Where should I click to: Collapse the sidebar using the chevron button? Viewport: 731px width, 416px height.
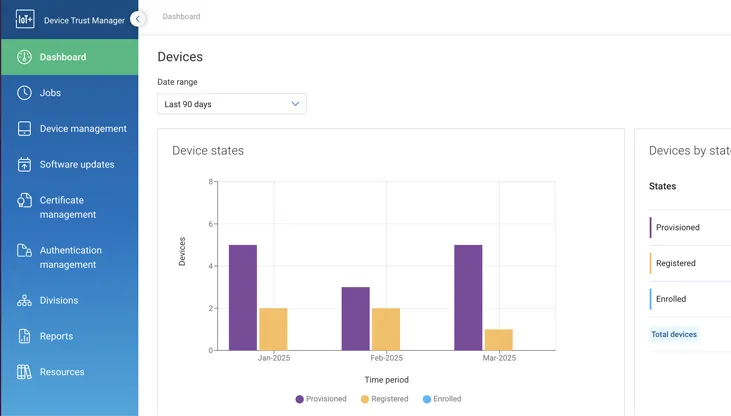point(138,19)
